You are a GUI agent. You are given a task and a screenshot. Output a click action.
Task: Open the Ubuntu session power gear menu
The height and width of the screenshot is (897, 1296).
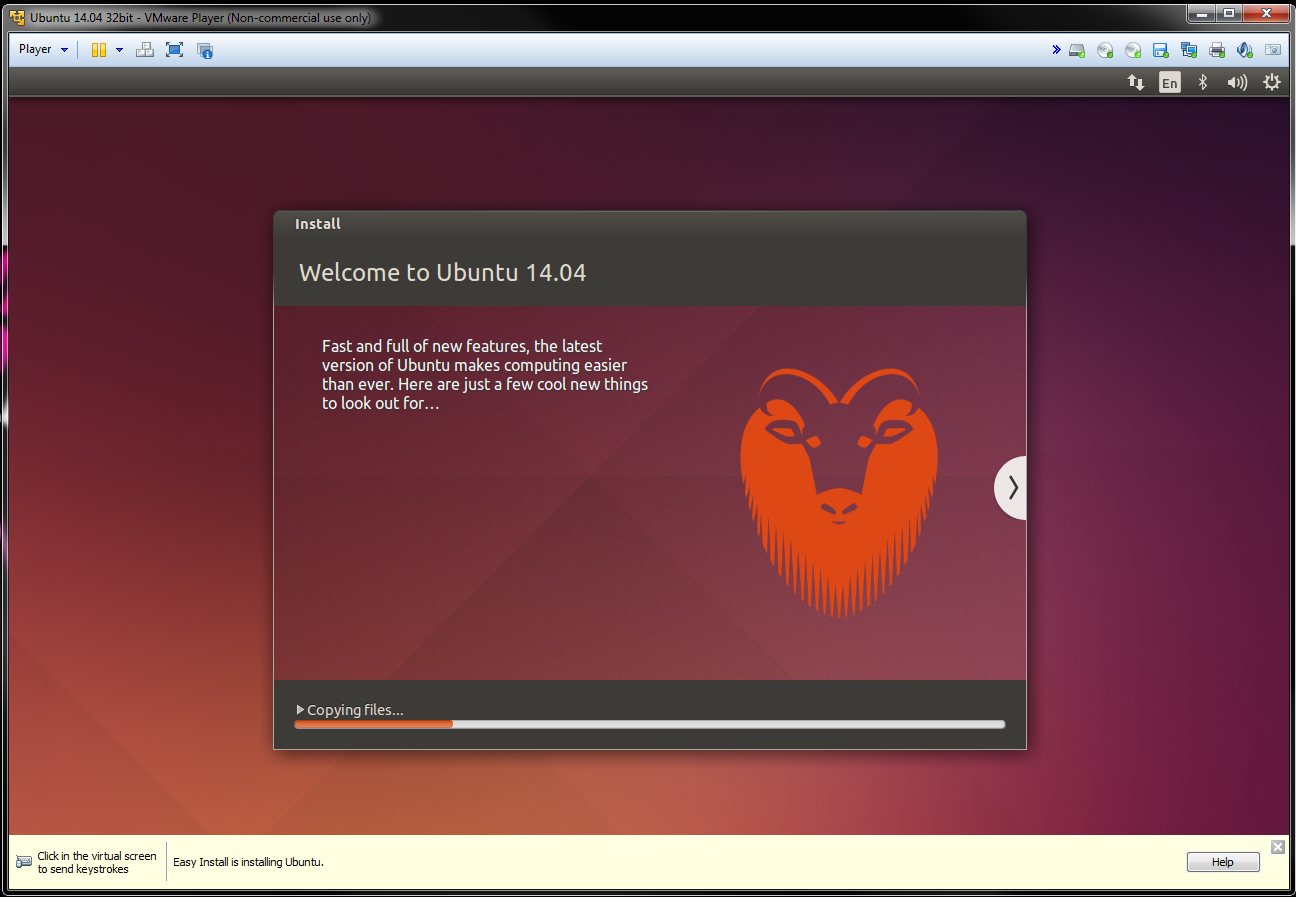click(x=1272, y=83)
